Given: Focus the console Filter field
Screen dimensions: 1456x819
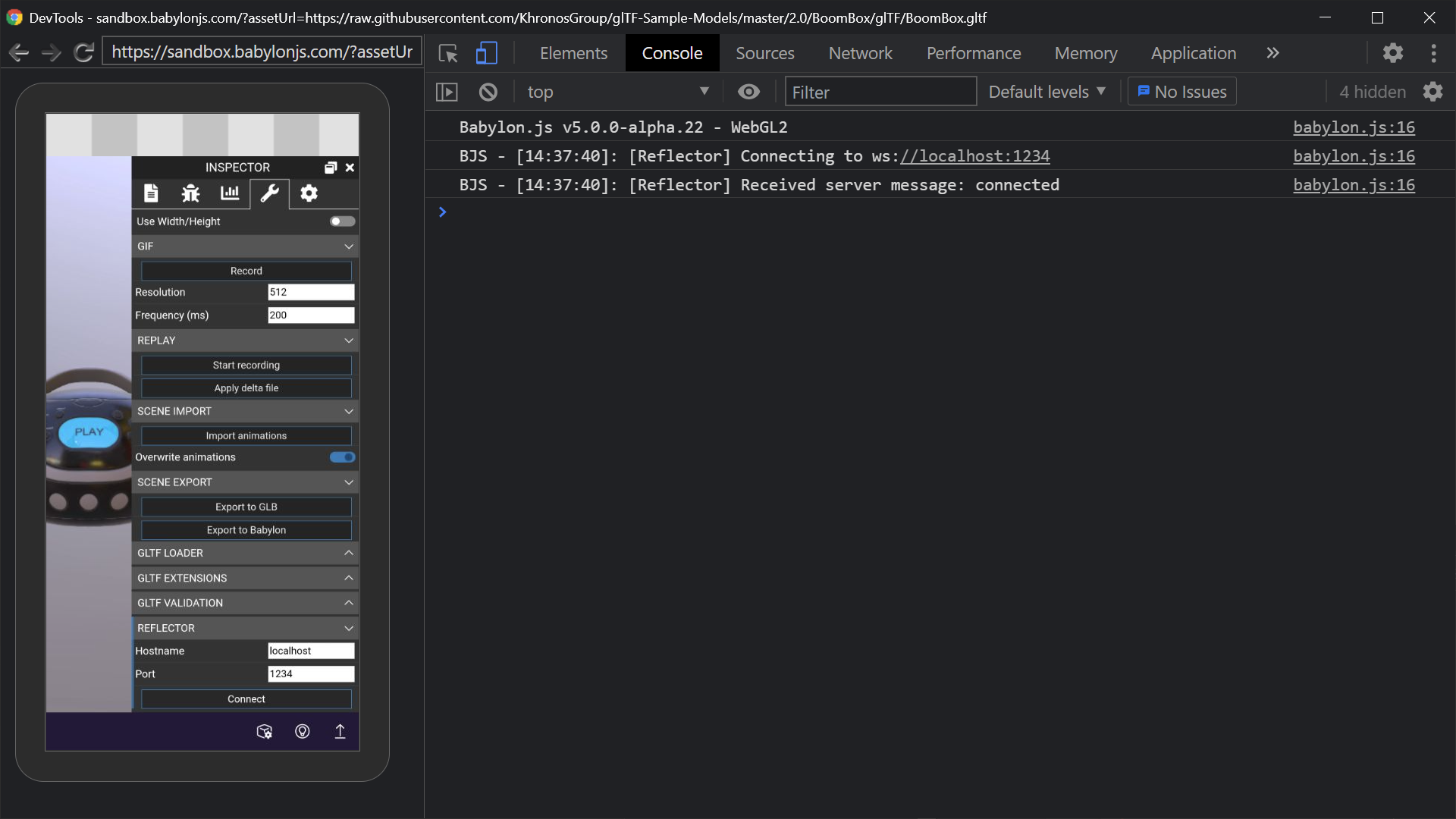Looking at the screenshot, I should click(x=880, y=92).
